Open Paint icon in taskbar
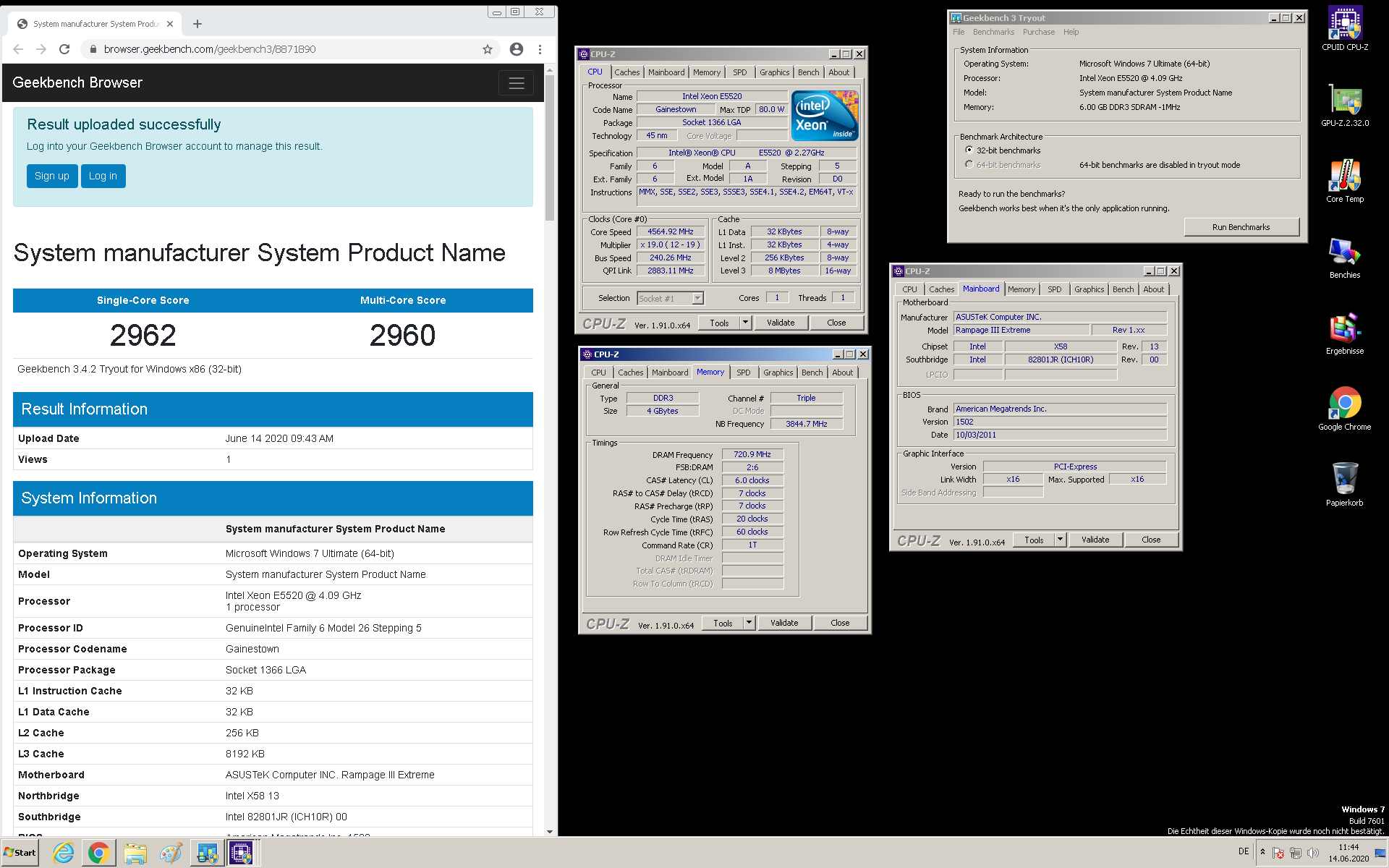This screenshot has width=1389, height=868. point(171,853)
